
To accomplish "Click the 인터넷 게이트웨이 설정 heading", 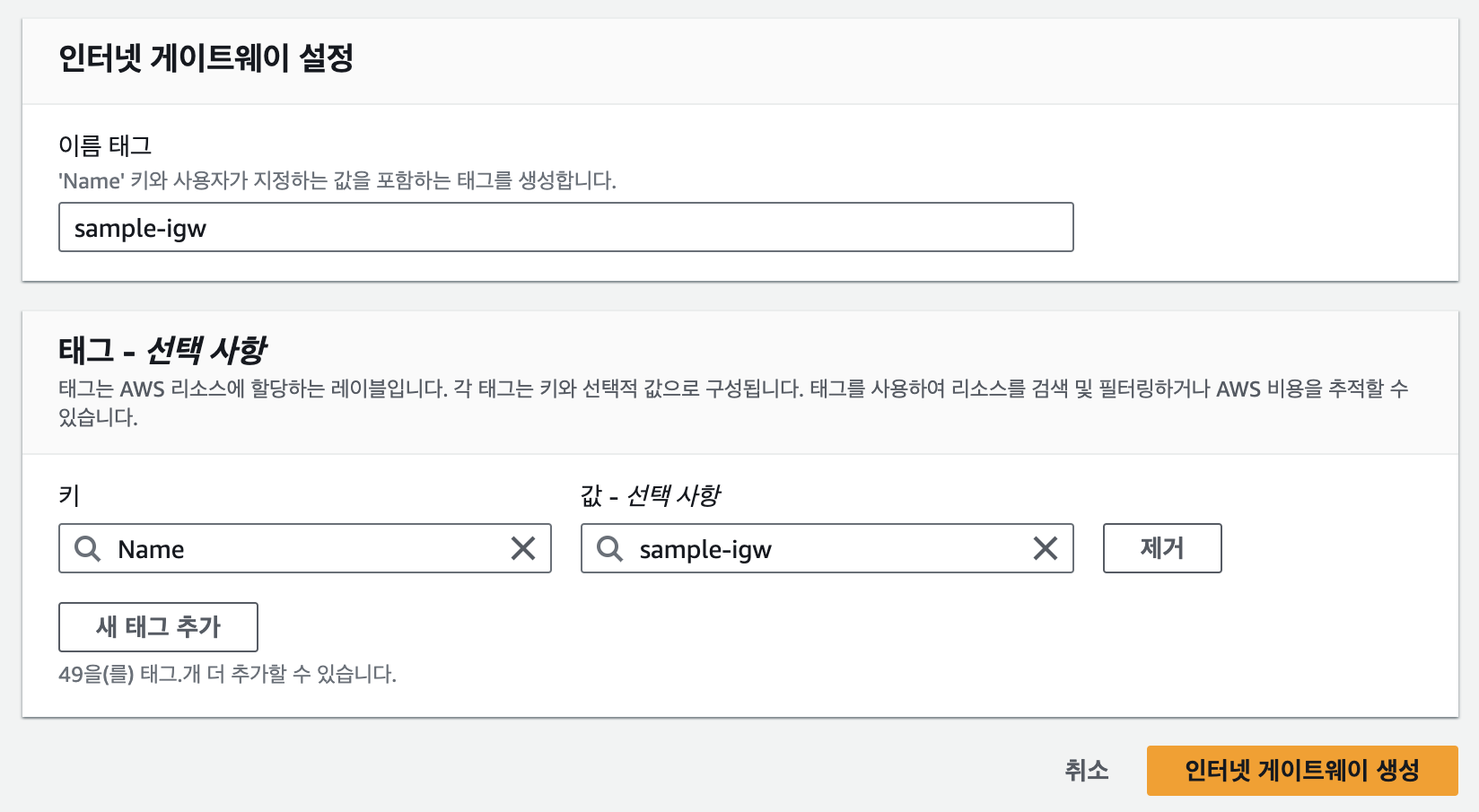I will tap(206, 58).
